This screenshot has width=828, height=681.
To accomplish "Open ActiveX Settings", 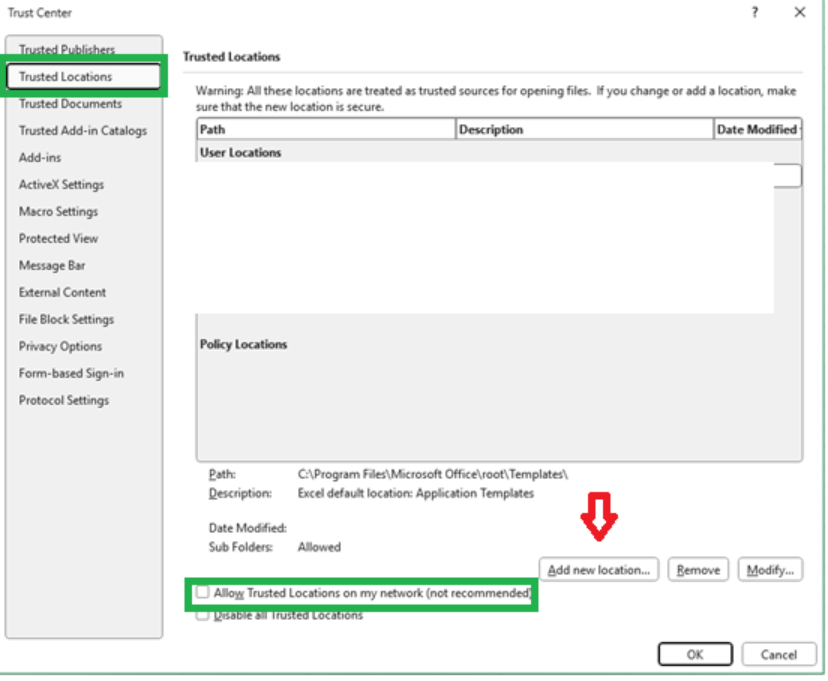I will point(61,184).
